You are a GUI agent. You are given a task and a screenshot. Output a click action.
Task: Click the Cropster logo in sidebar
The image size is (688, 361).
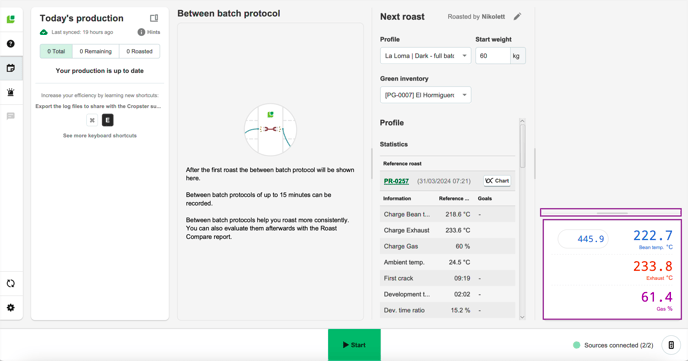coord(11,19)
